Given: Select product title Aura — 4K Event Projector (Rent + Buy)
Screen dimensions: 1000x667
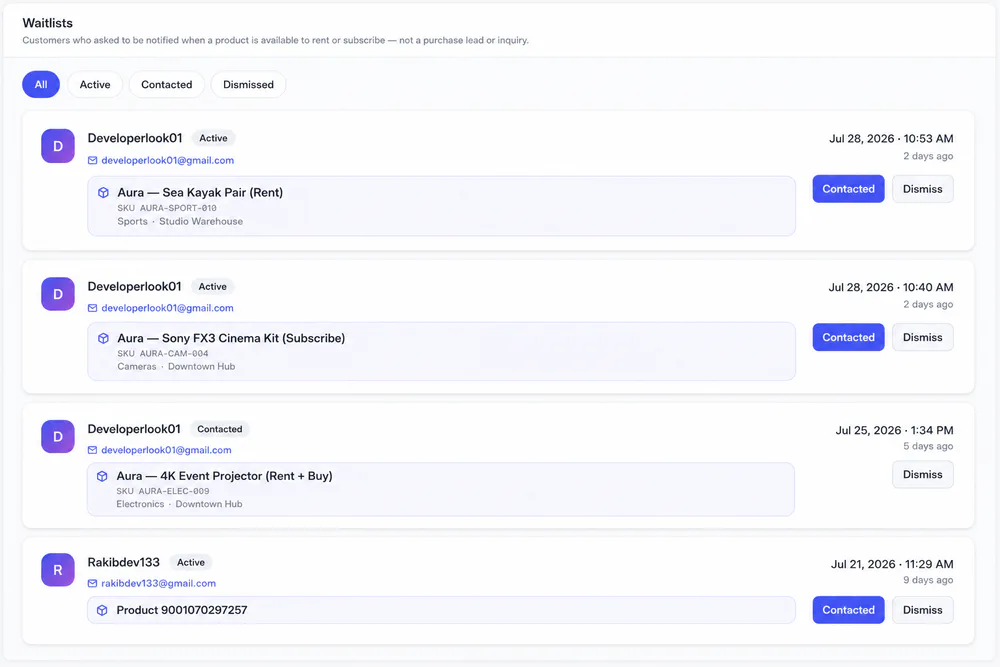Looking at the screenshot, I should 224,476.
